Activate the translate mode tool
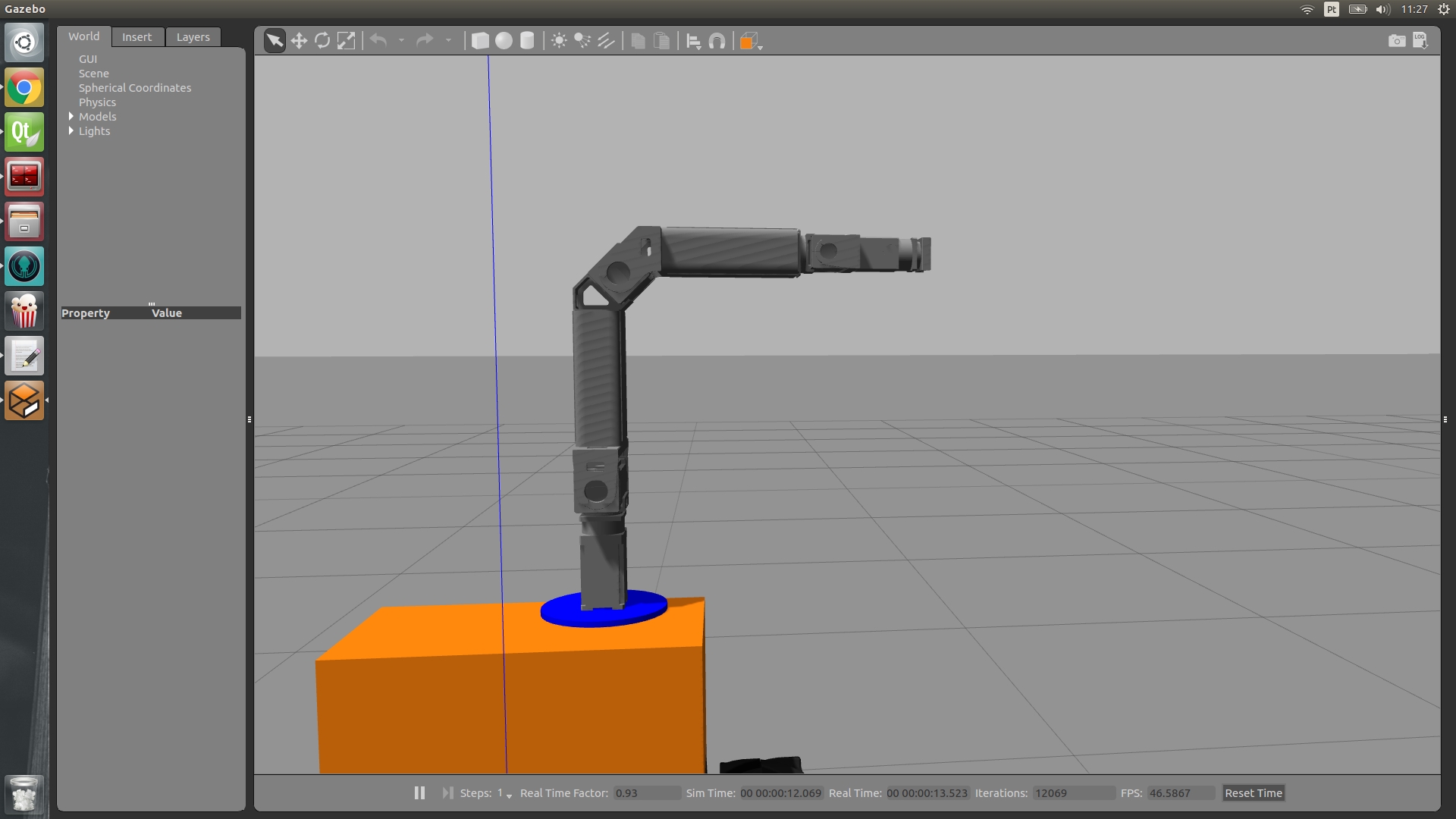This screenshot has width=1456, height=819. [299, 40]
